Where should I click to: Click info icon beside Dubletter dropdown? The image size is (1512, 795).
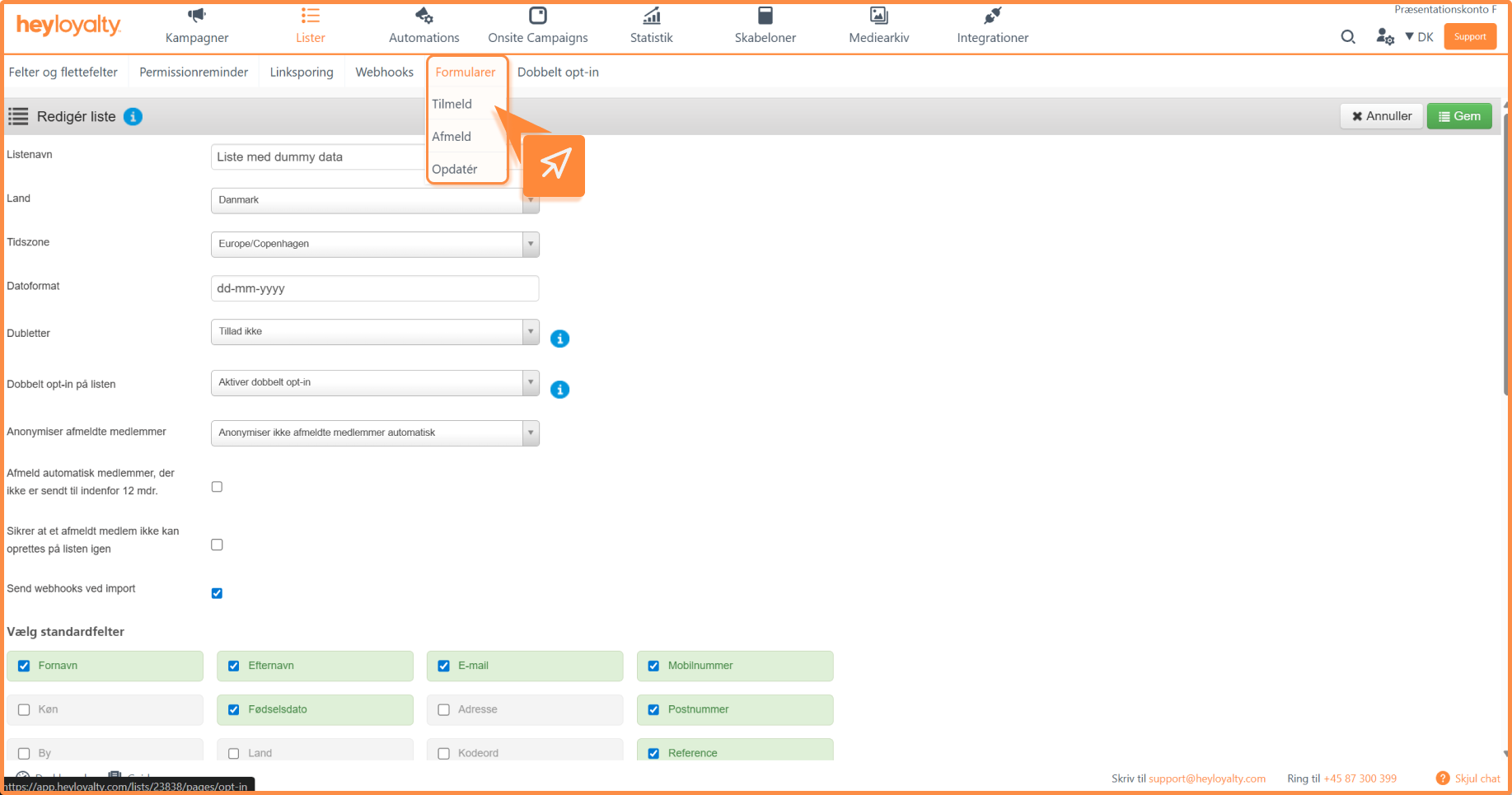tap(559, 339)
